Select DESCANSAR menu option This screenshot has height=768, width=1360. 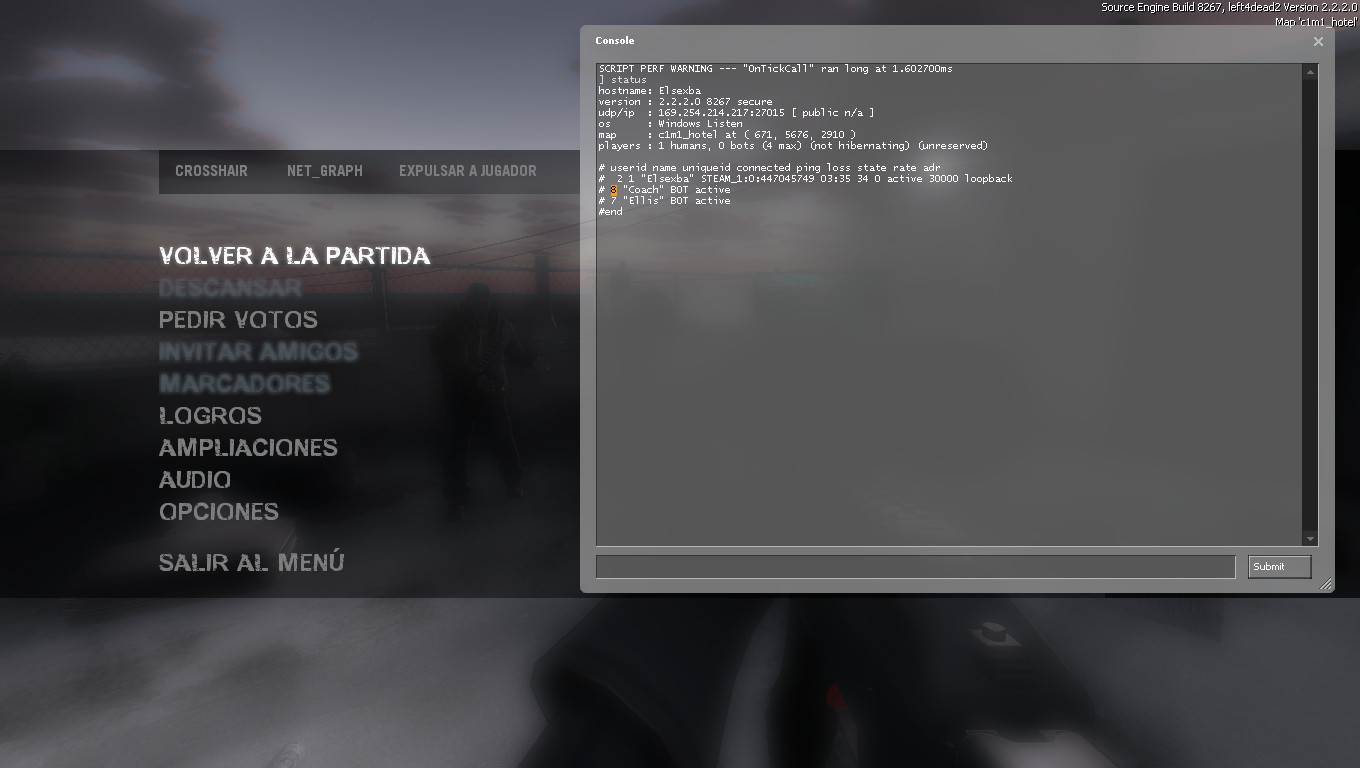[x=230, y=288]
